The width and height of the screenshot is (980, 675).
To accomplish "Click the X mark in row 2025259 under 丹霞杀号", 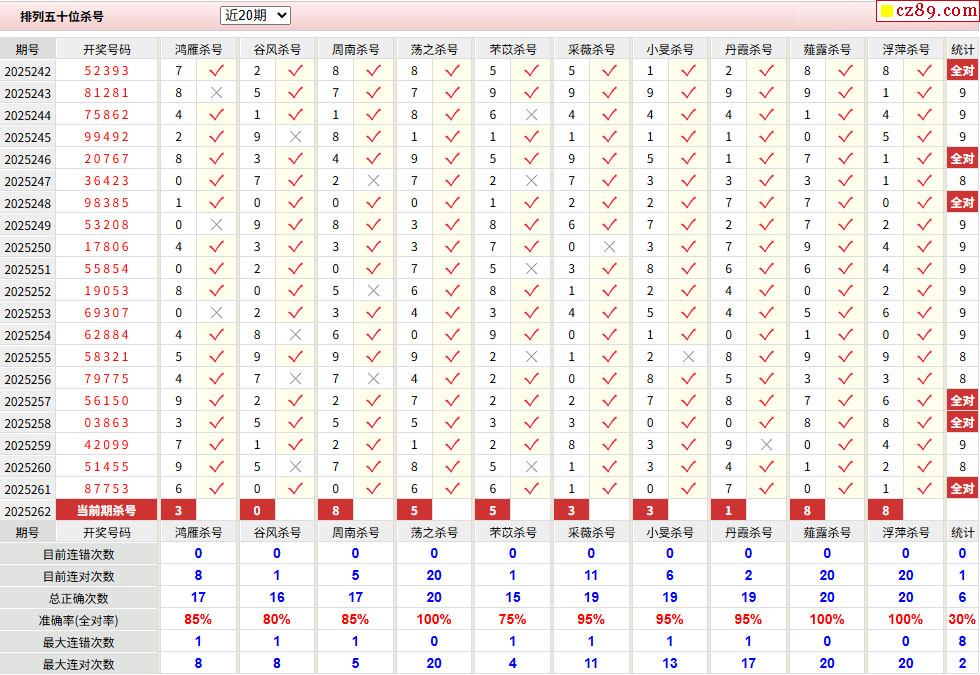I will [x=766, y=445].
